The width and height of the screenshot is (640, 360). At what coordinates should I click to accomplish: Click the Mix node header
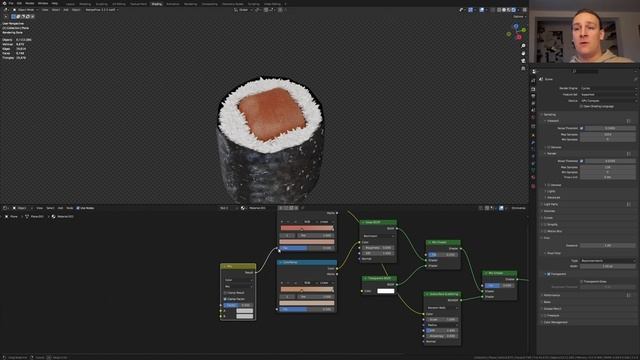(x=238, y=266)
